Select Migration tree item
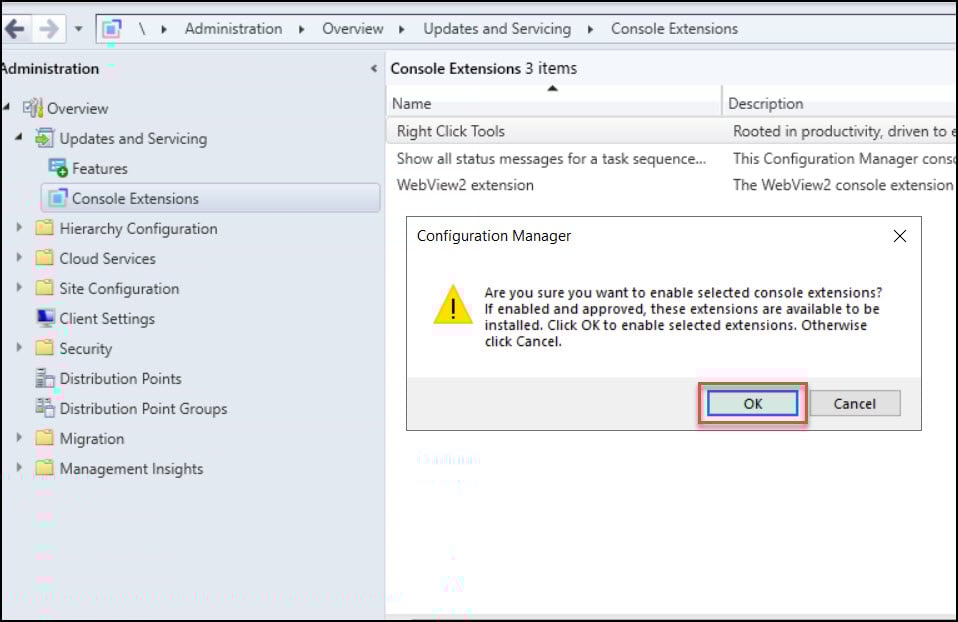The width and height of the screenshot is (958, 622). [92, 439]
